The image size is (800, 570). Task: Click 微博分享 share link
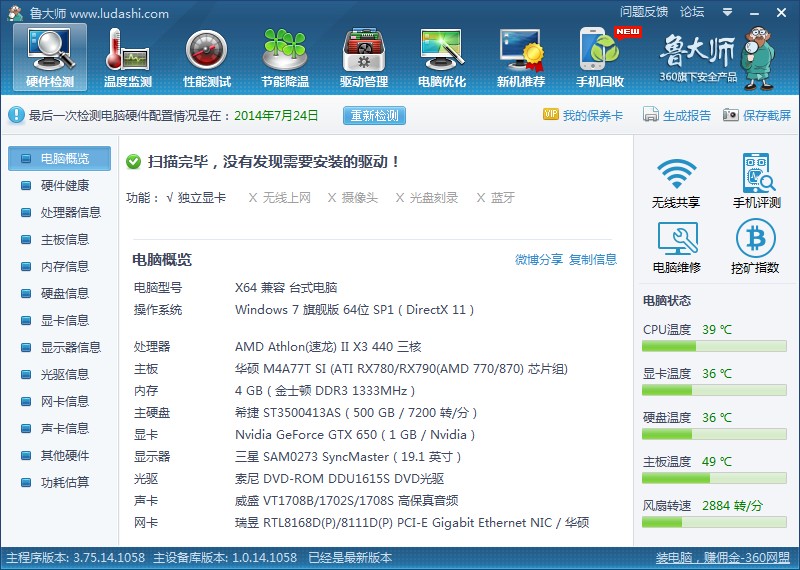click(x=539, y=259)
